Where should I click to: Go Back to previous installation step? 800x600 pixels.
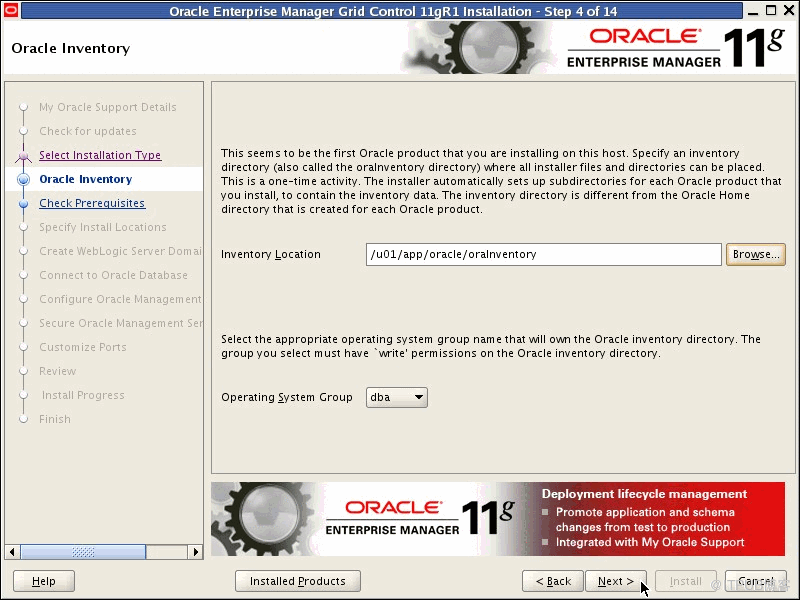(x=553, y=581)
